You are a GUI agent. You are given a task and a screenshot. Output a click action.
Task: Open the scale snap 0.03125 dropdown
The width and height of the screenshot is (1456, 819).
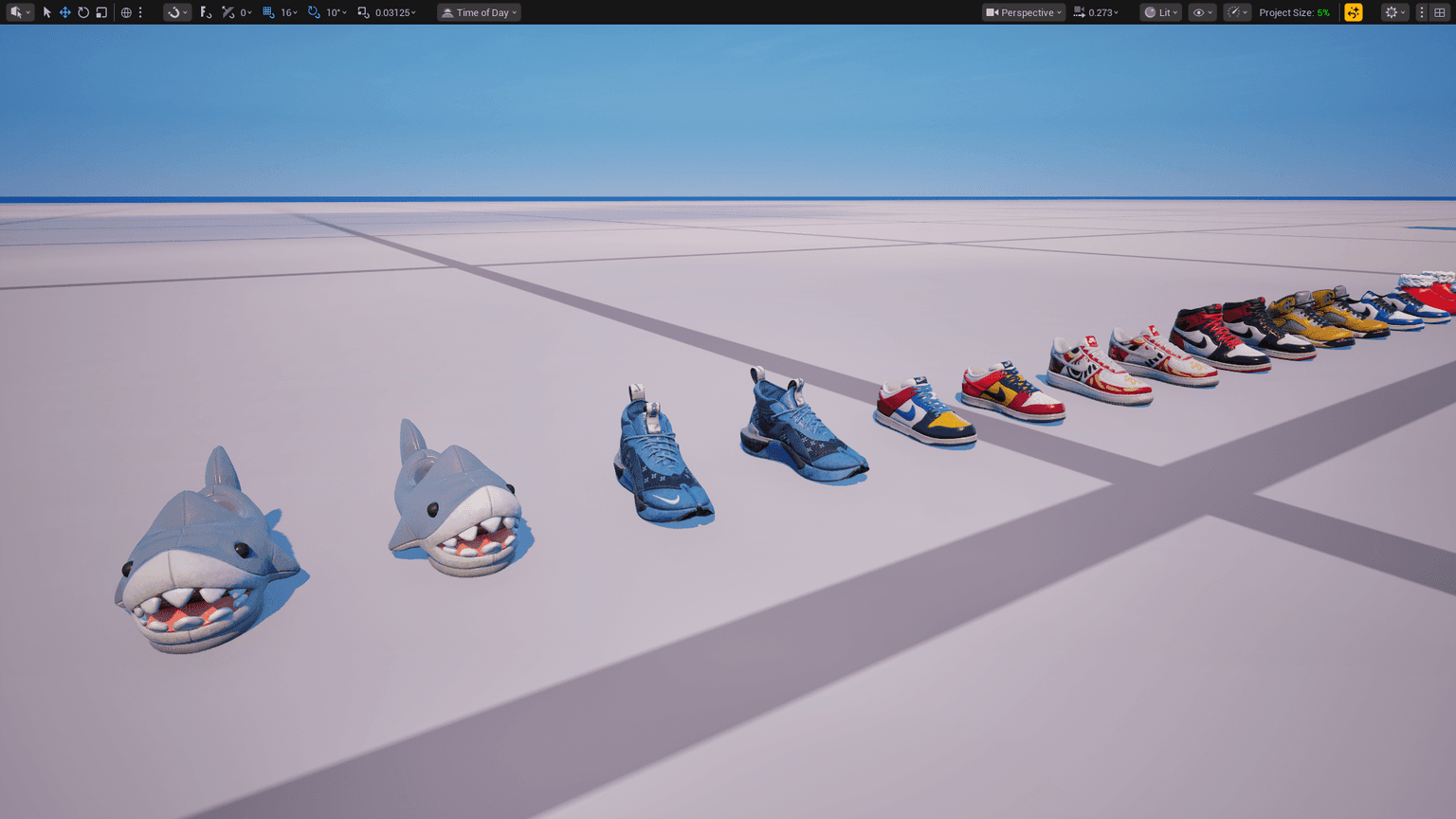click(395, 12)
